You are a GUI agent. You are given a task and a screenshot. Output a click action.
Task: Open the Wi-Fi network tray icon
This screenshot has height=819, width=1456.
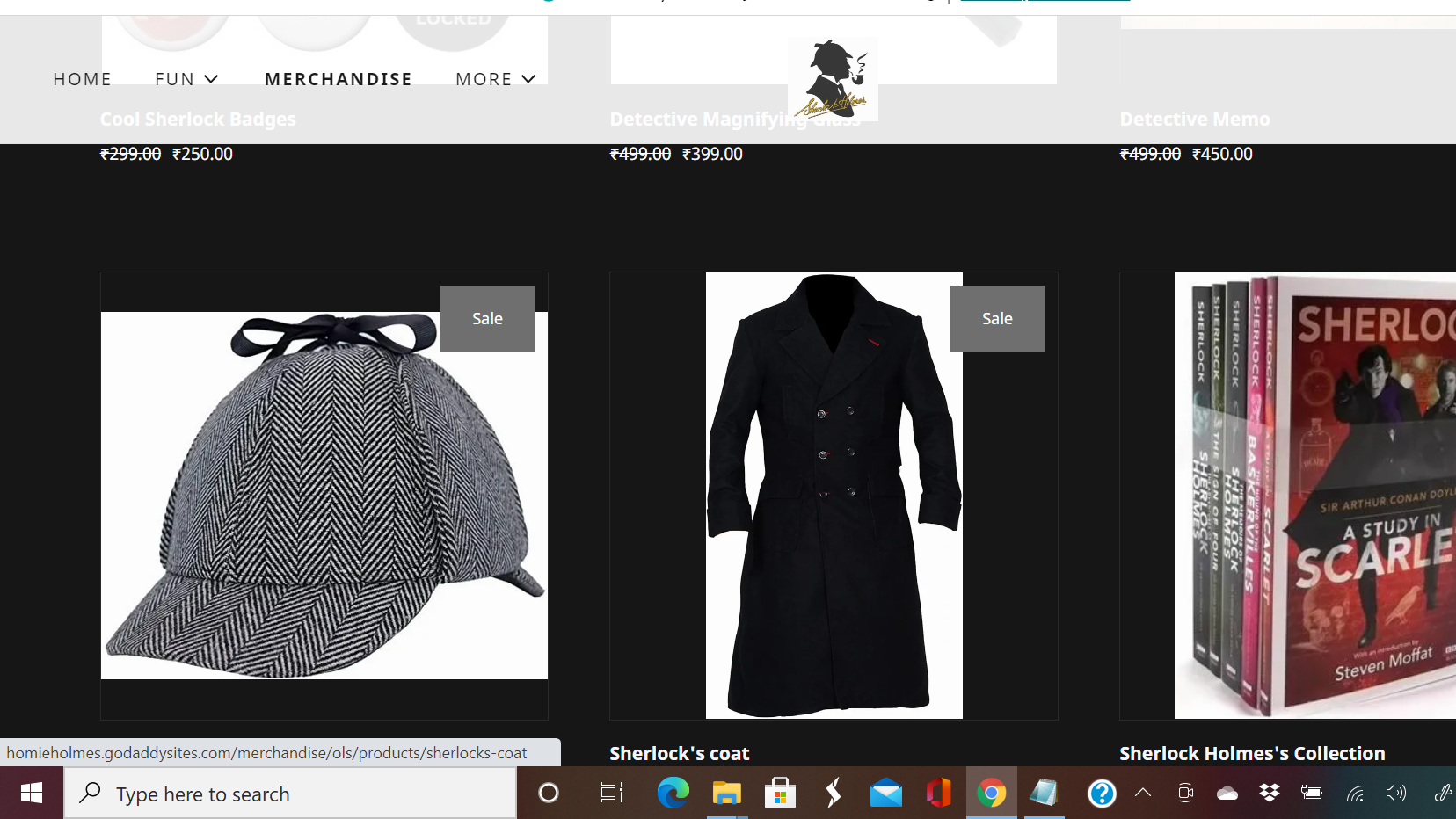[x=1355, y=794]
